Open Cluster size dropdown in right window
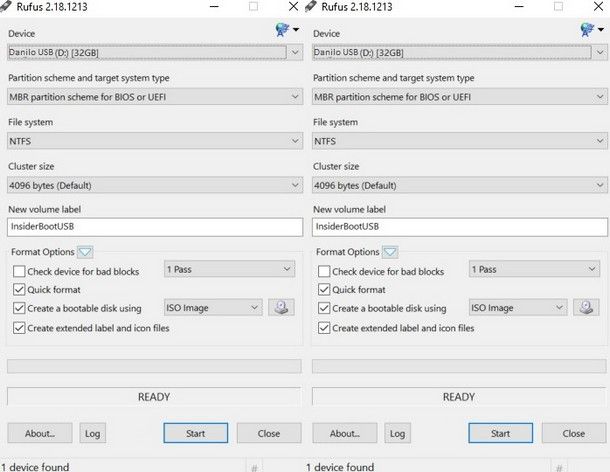 459,185
